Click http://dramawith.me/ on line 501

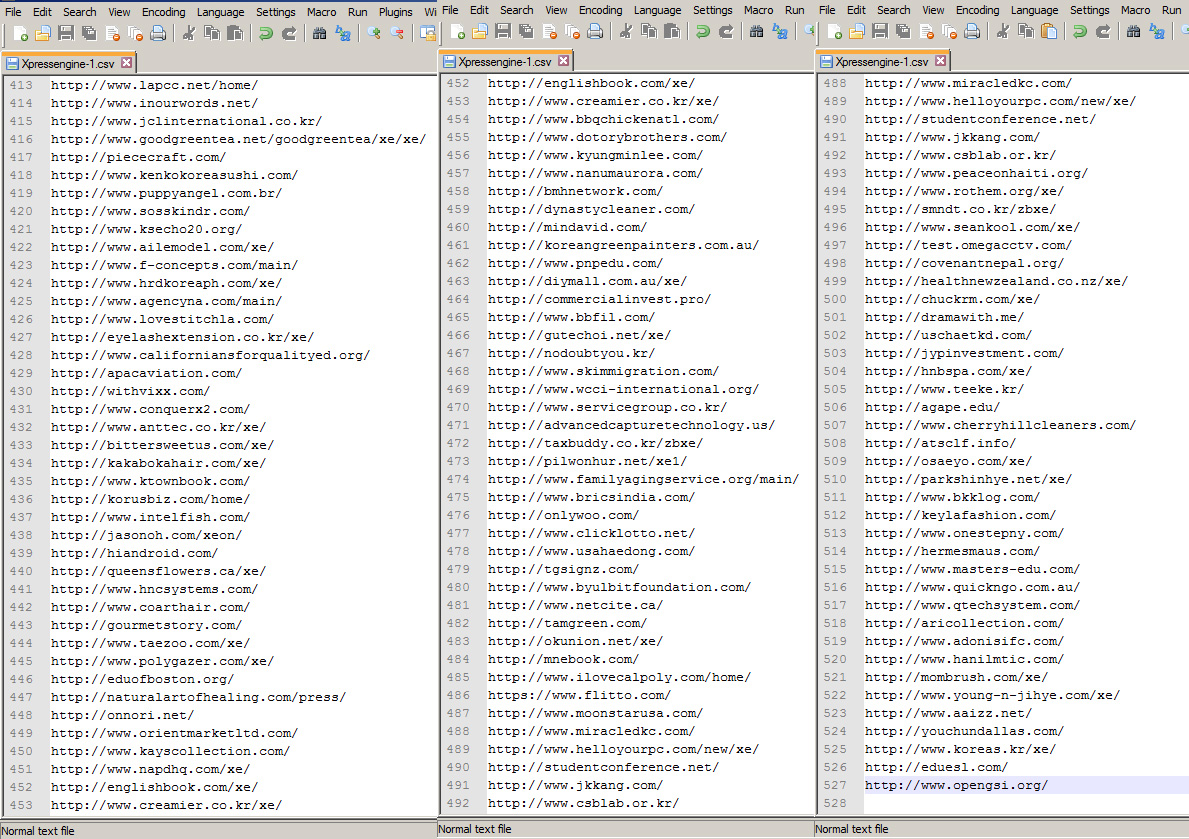[944, 318]
